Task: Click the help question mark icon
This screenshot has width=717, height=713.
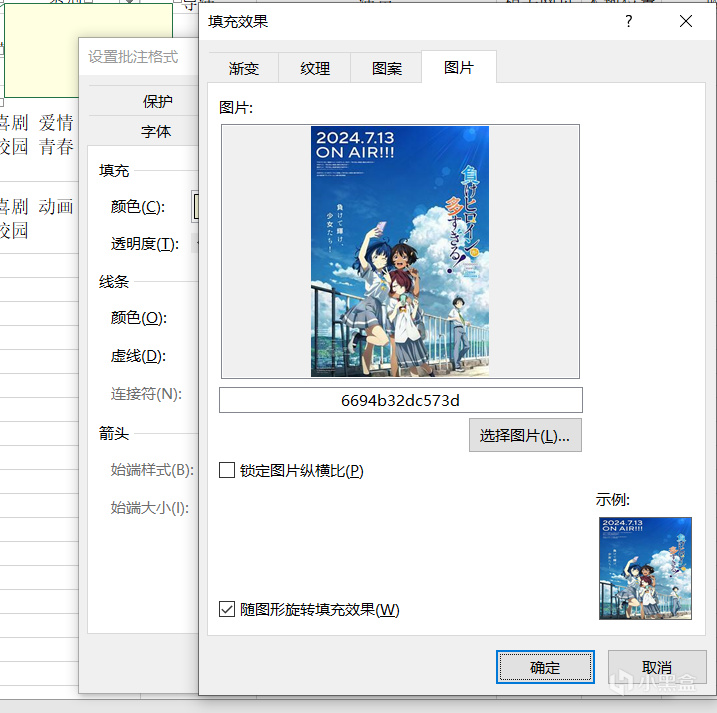Action: (629, 21)
